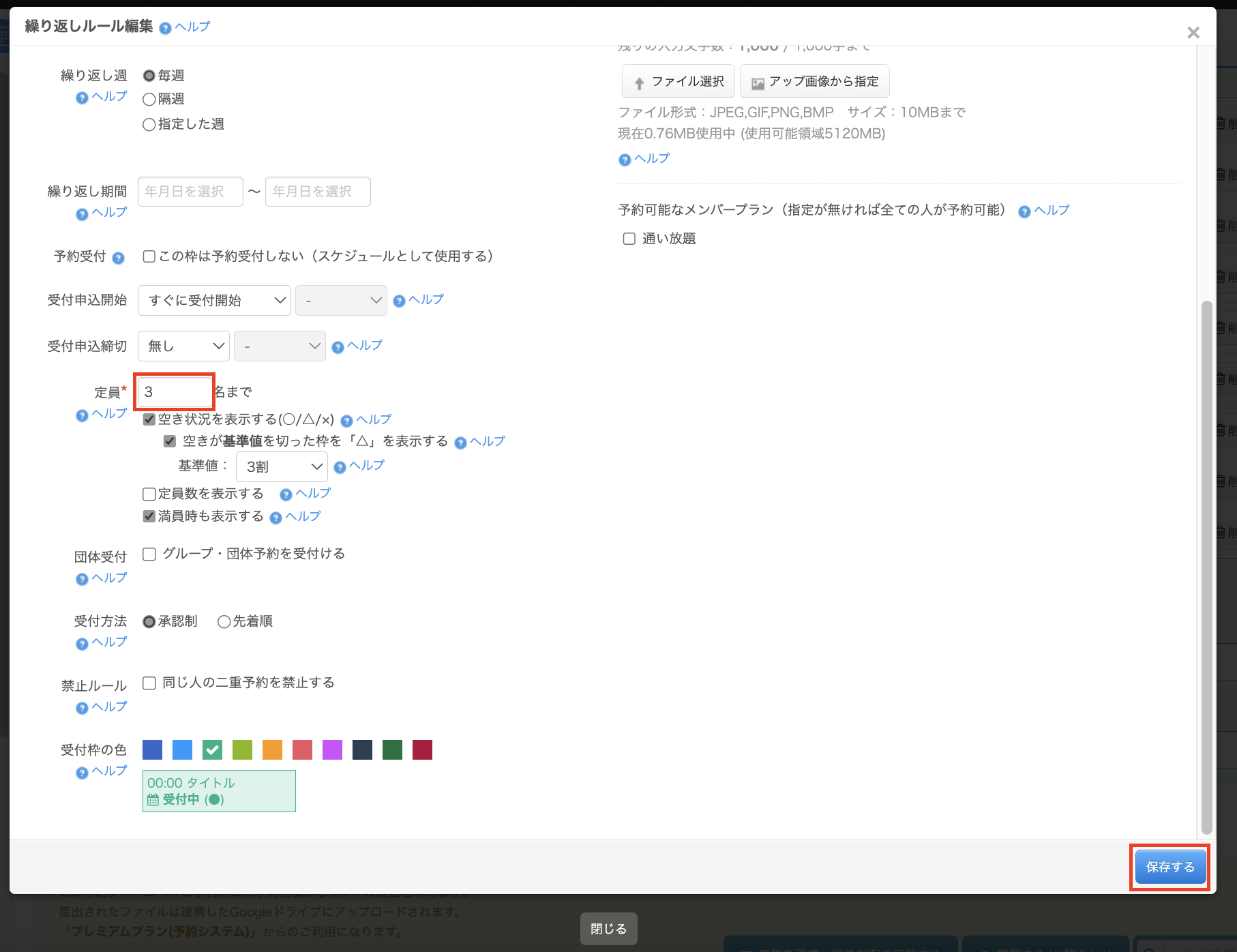Open the 受付申込締切 無し dropdown
This screenshot has height=952, width=1237.
tap(183, 346)
